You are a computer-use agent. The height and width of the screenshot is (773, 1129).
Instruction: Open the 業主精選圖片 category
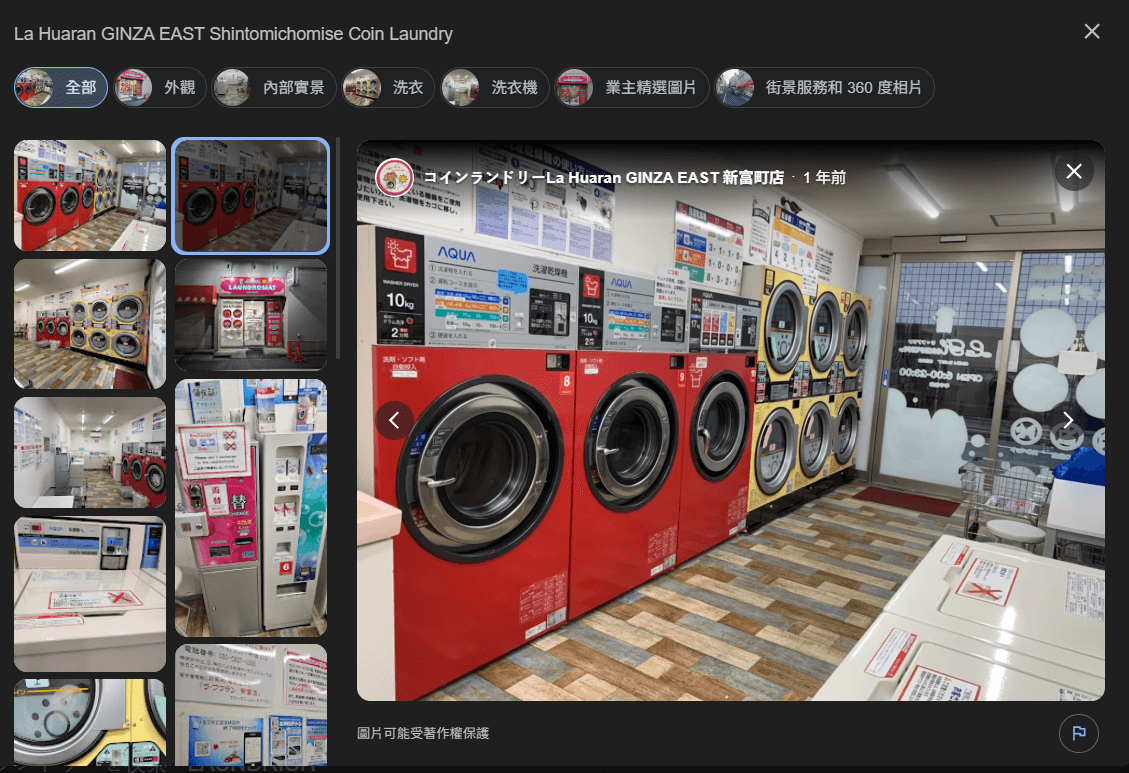631,87
